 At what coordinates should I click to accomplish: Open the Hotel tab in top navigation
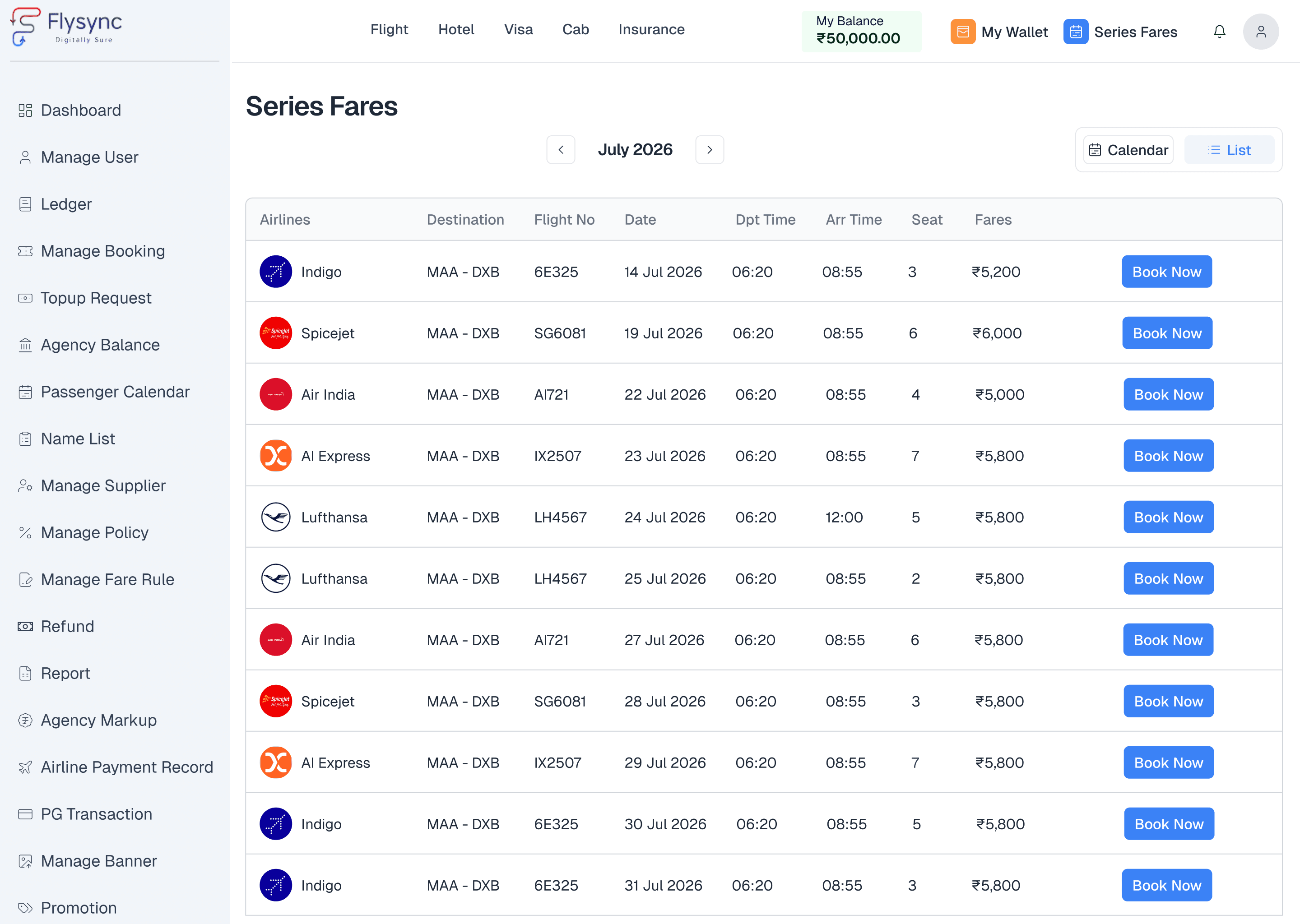point(456,30)
